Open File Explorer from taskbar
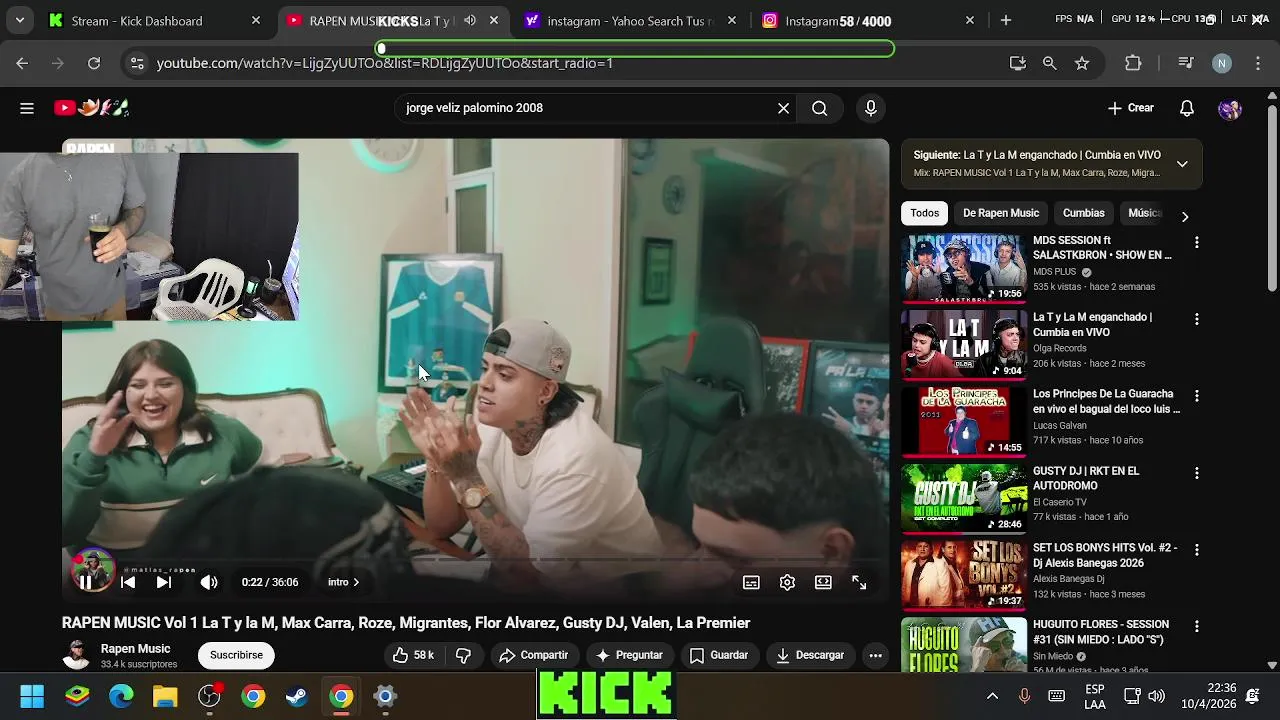Screen dimensions: 1280x720 click(x=165, y=696)
